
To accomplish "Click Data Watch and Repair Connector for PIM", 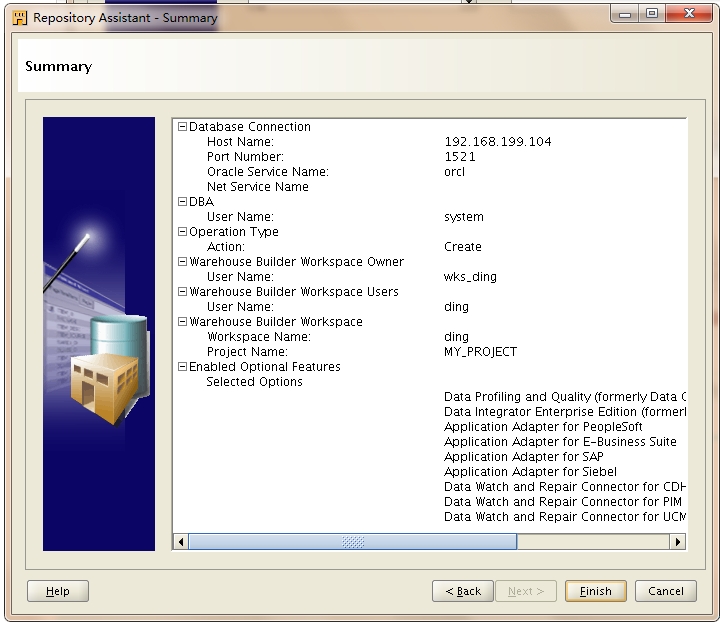I will 562,502.
